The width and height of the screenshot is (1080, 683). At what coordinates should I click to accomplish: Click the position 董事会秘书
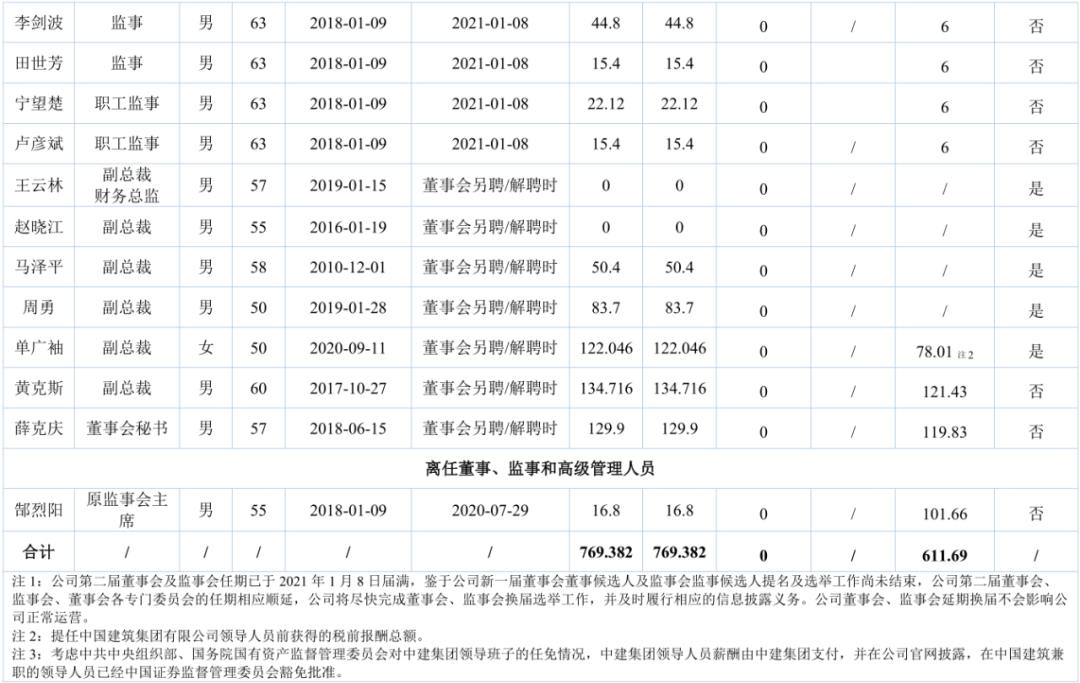click(x=127, y=428)
